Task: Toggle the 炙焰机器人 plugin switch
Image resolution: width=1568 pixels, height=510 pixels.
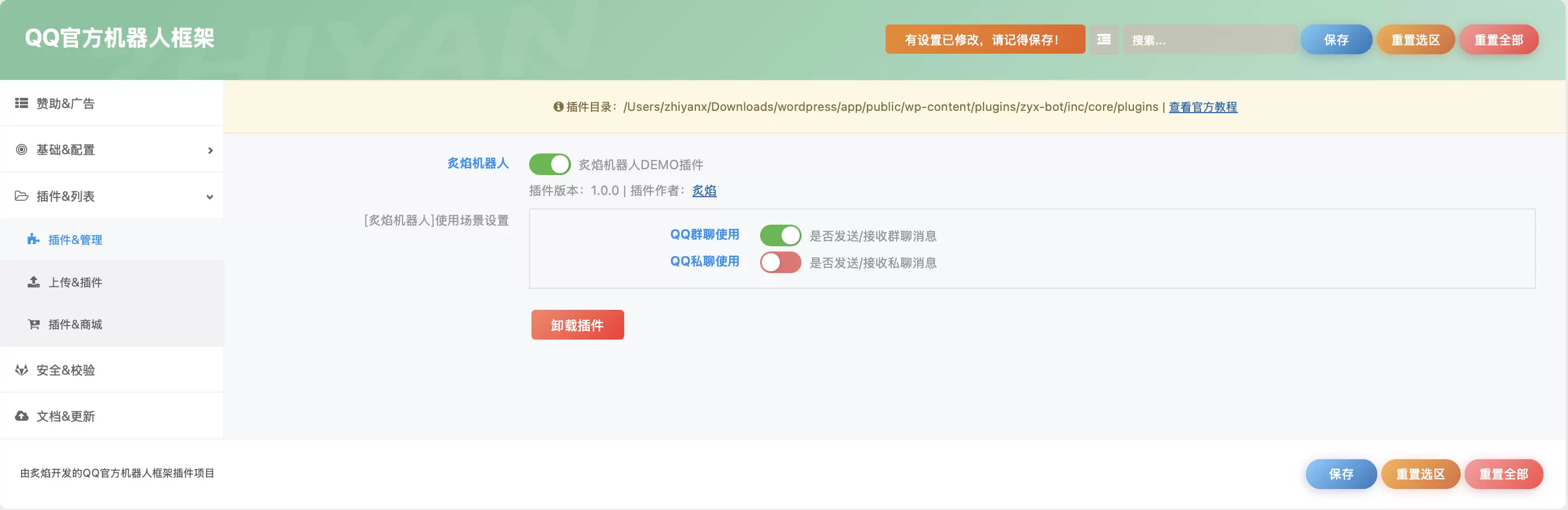Action: 549,165
